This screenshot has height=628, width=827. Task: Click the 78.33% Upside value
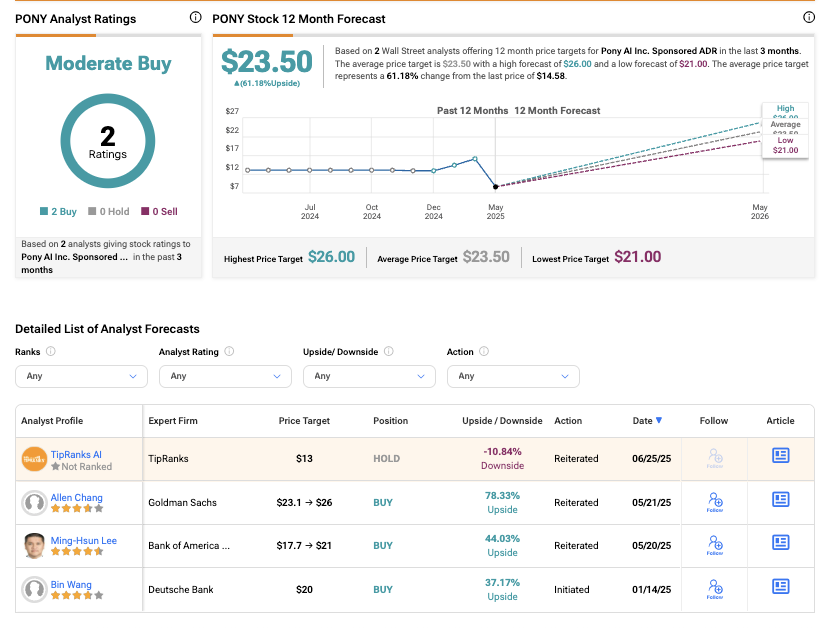[x=502, y=503]
